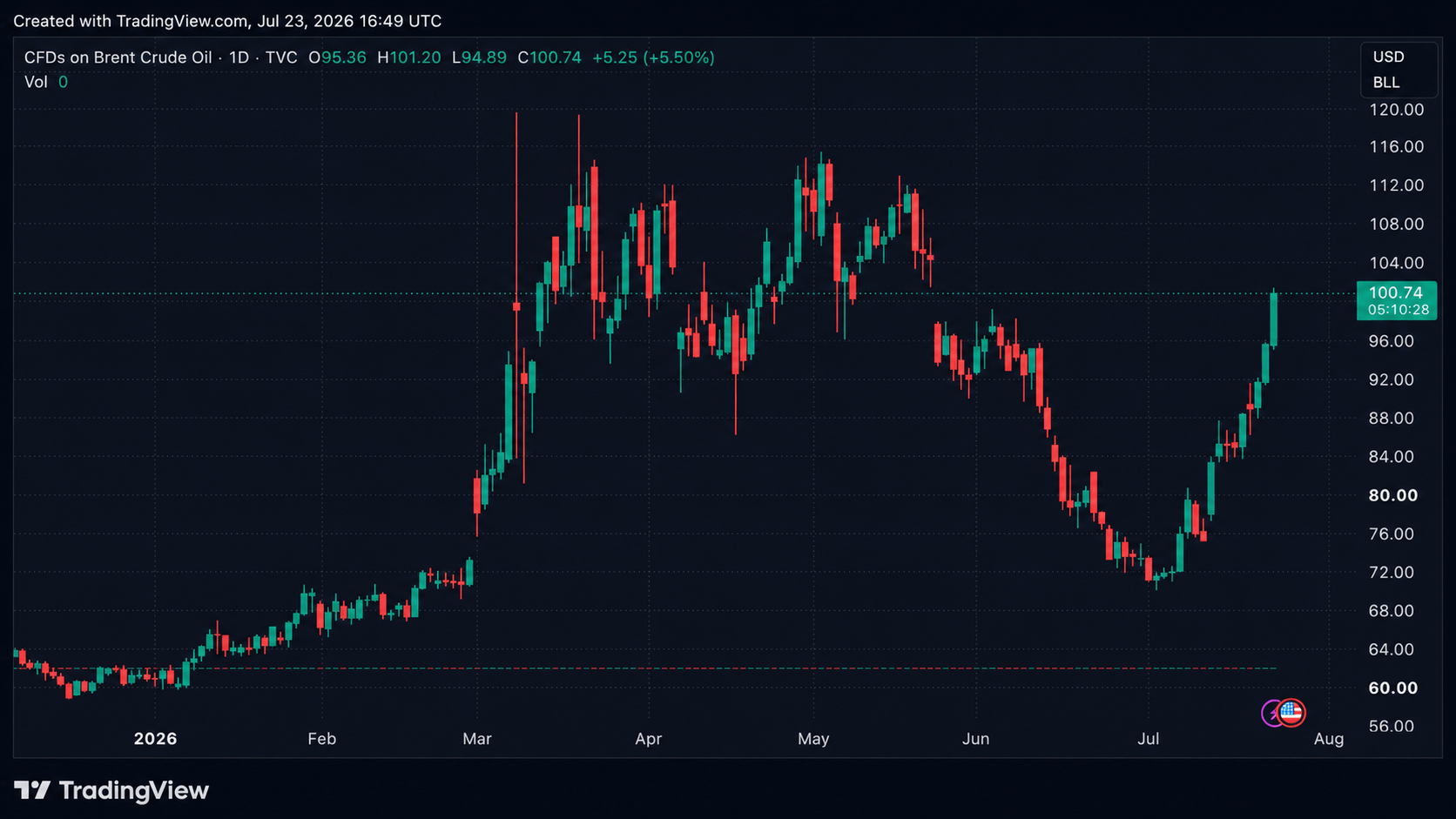The height and width of the screenshot is (819, 1456).
Task: Click the bold 80.00 price axis label
Action: (x=1393, y=495)
